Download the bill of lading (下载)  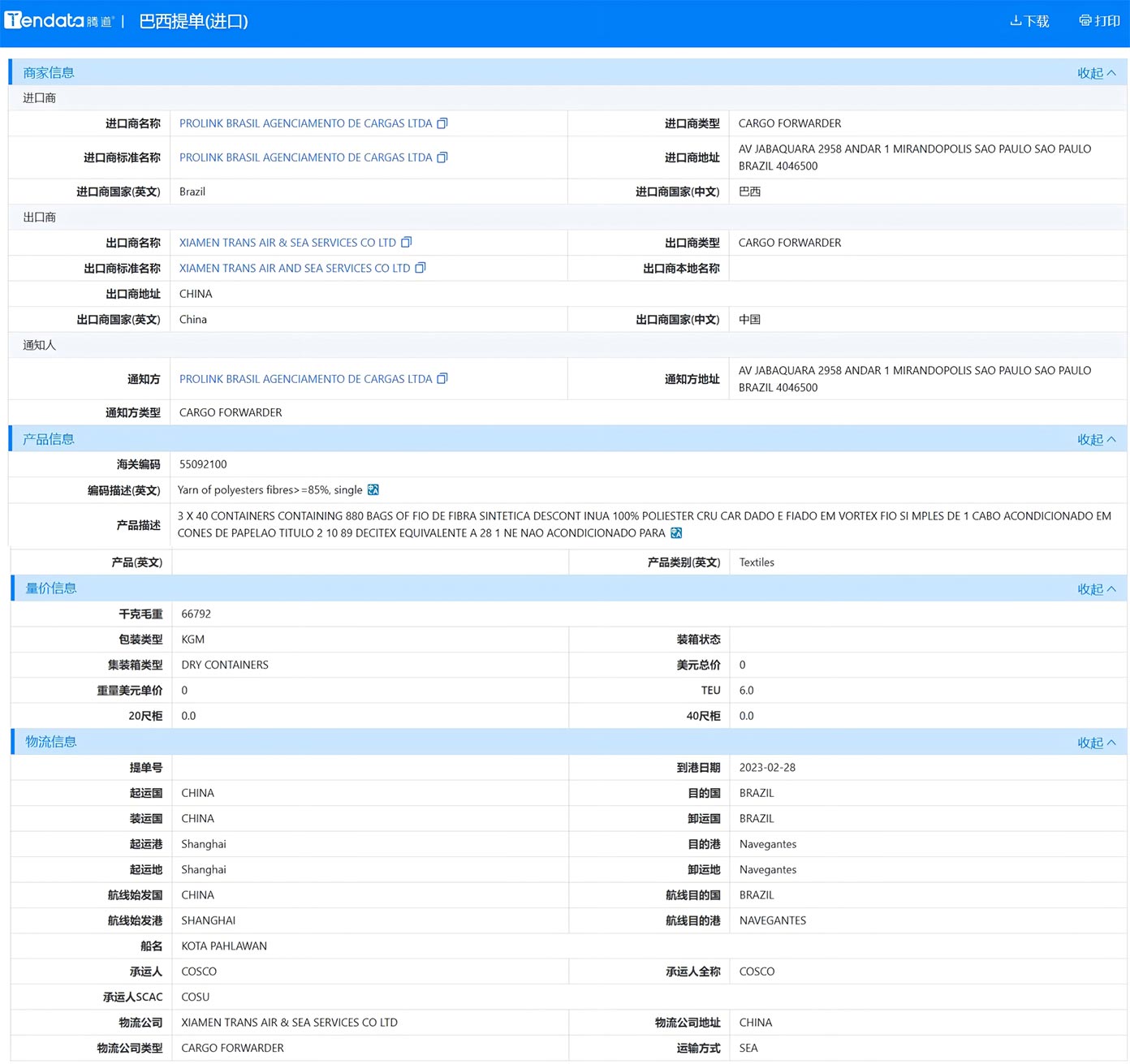tap(1029, 21)
